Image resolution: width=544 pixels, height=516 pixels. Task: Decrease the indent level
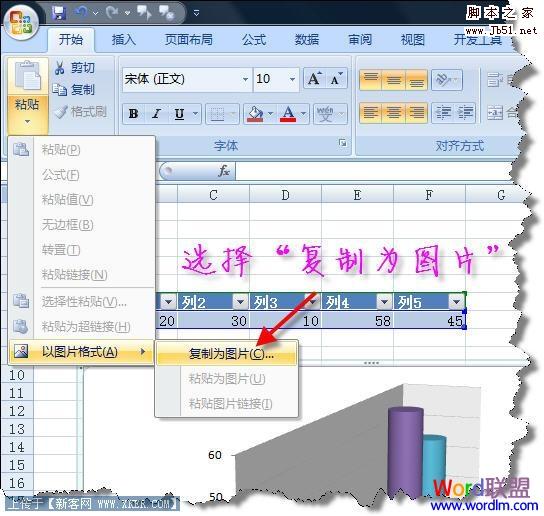(443, 113)
